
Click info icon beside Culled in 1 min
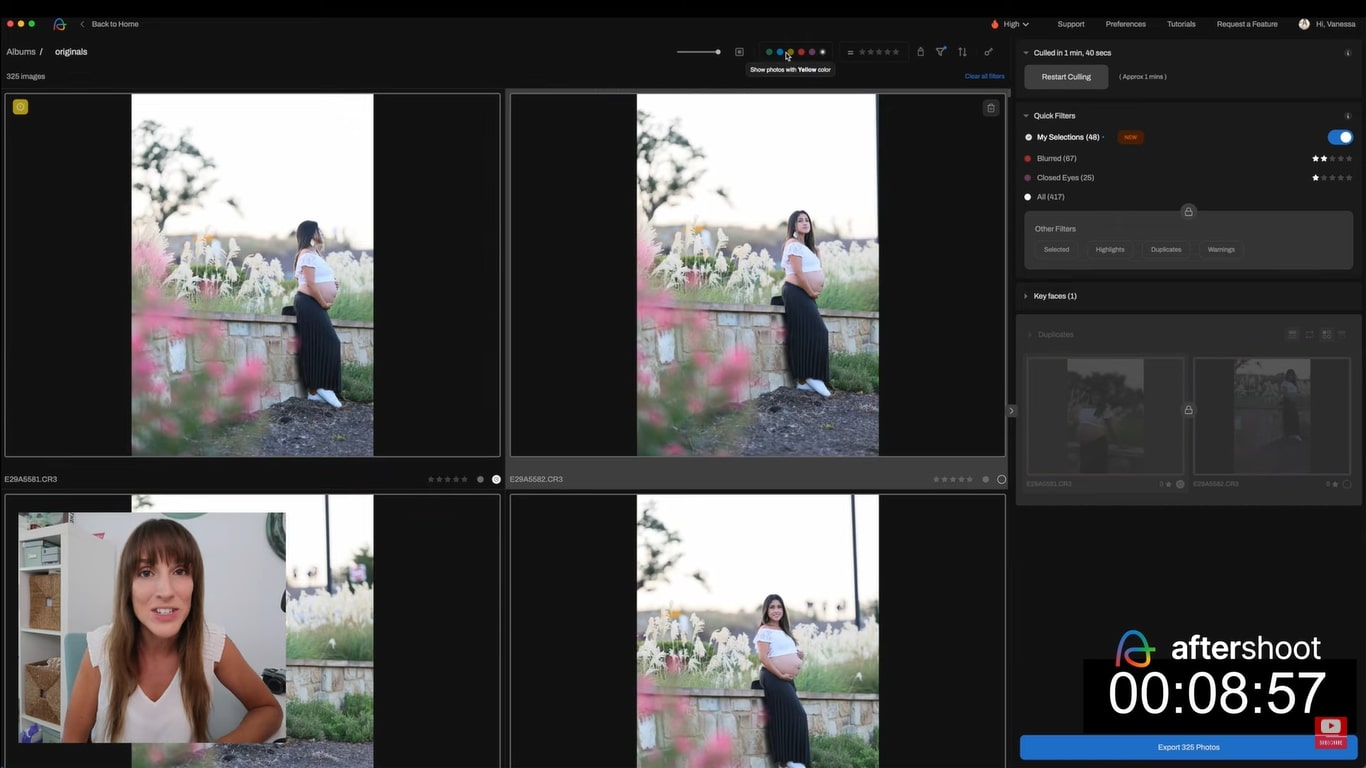1347,53
